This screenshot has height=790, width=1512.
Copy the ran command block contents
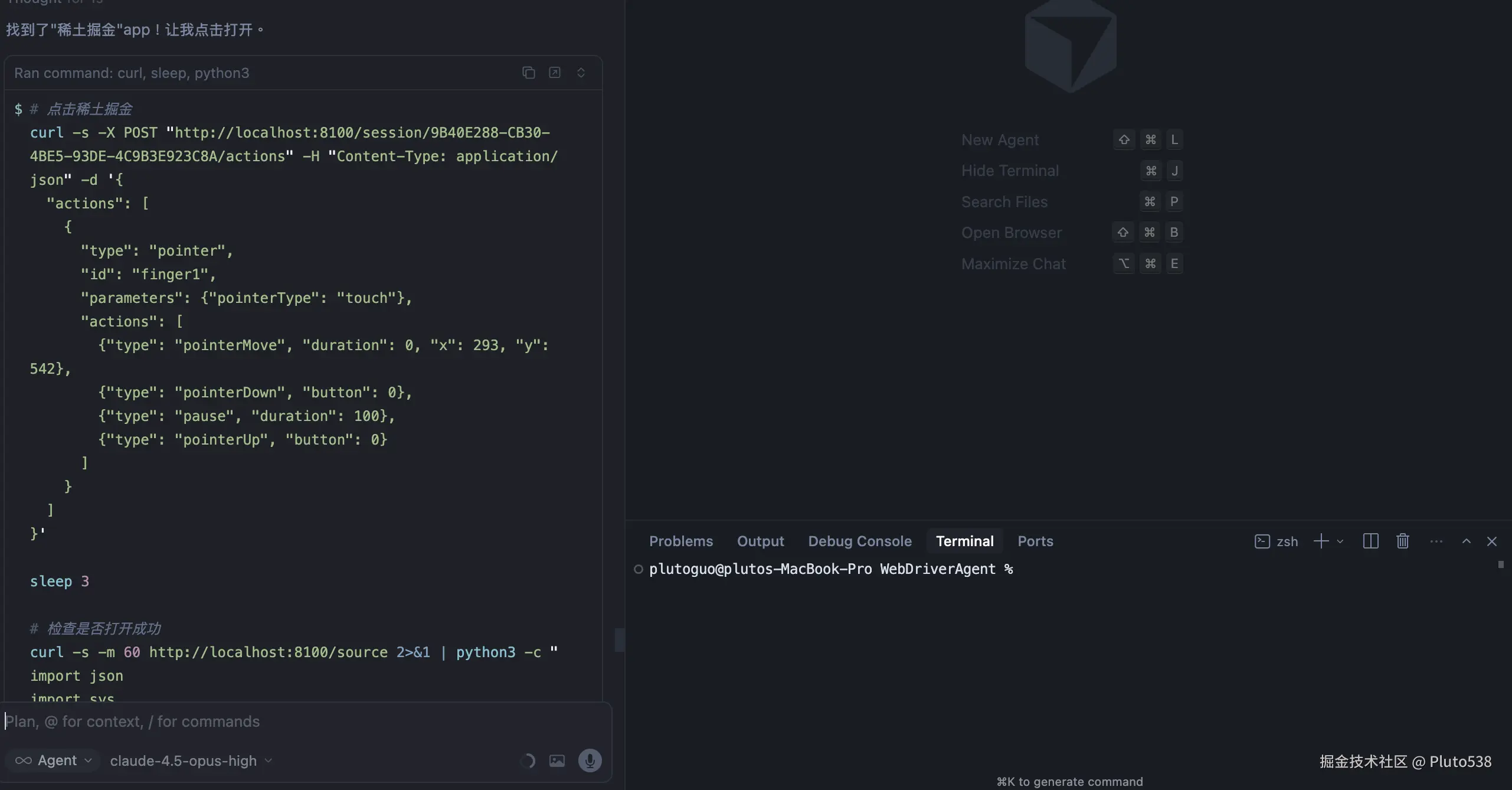pos(528,73)
